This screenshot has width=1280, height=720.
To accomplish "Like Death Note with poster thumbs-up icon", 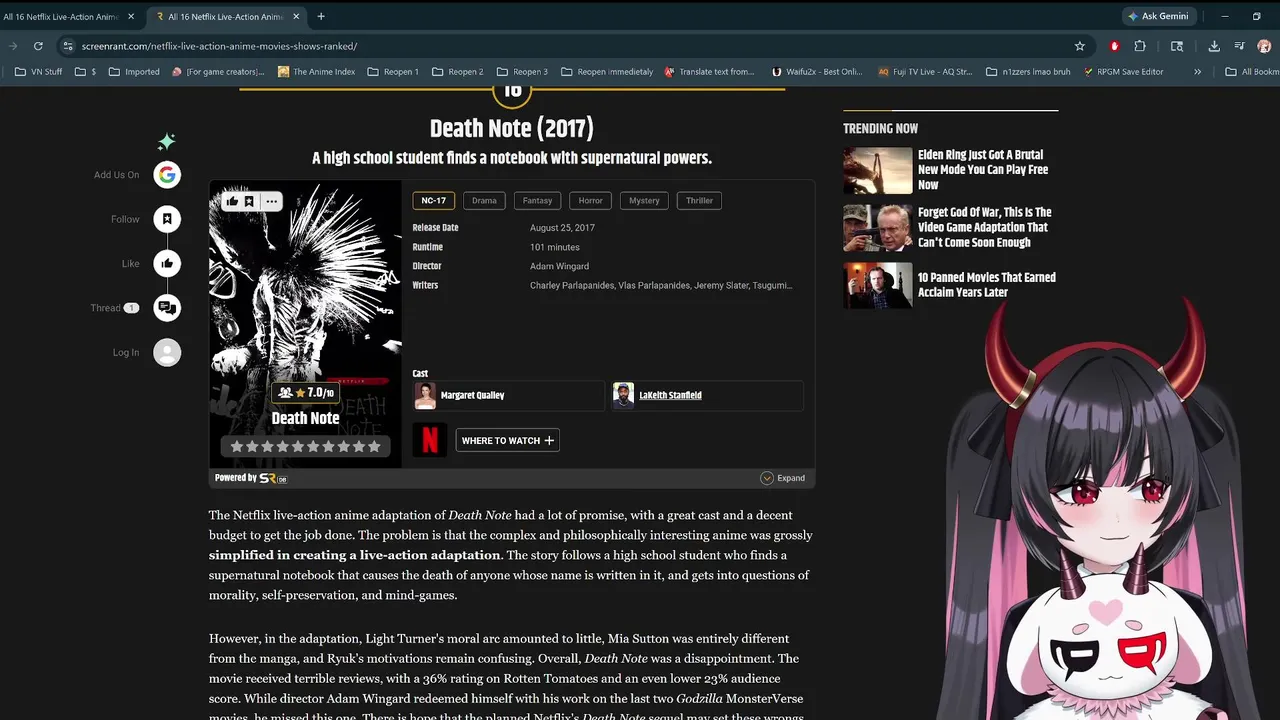I will 232,201.
